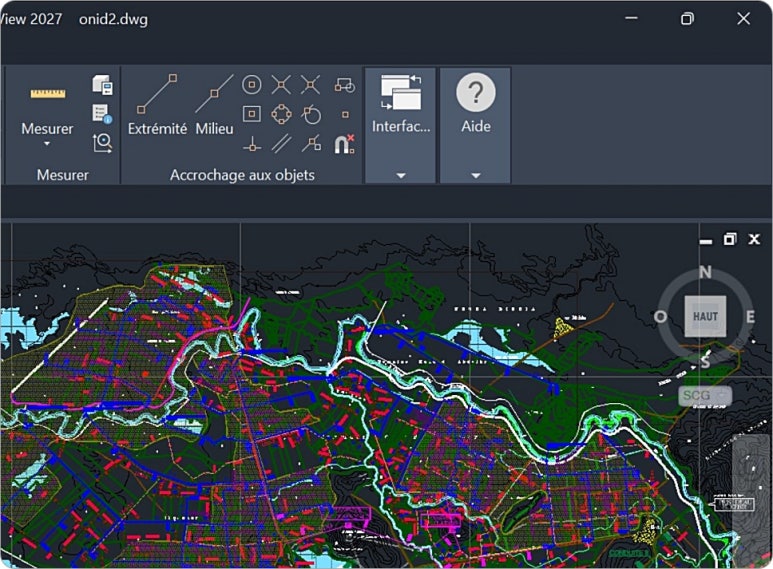Rotate view to S on ViewCube compass
Screen dimensions: 773x569
[x=705, y=361]
